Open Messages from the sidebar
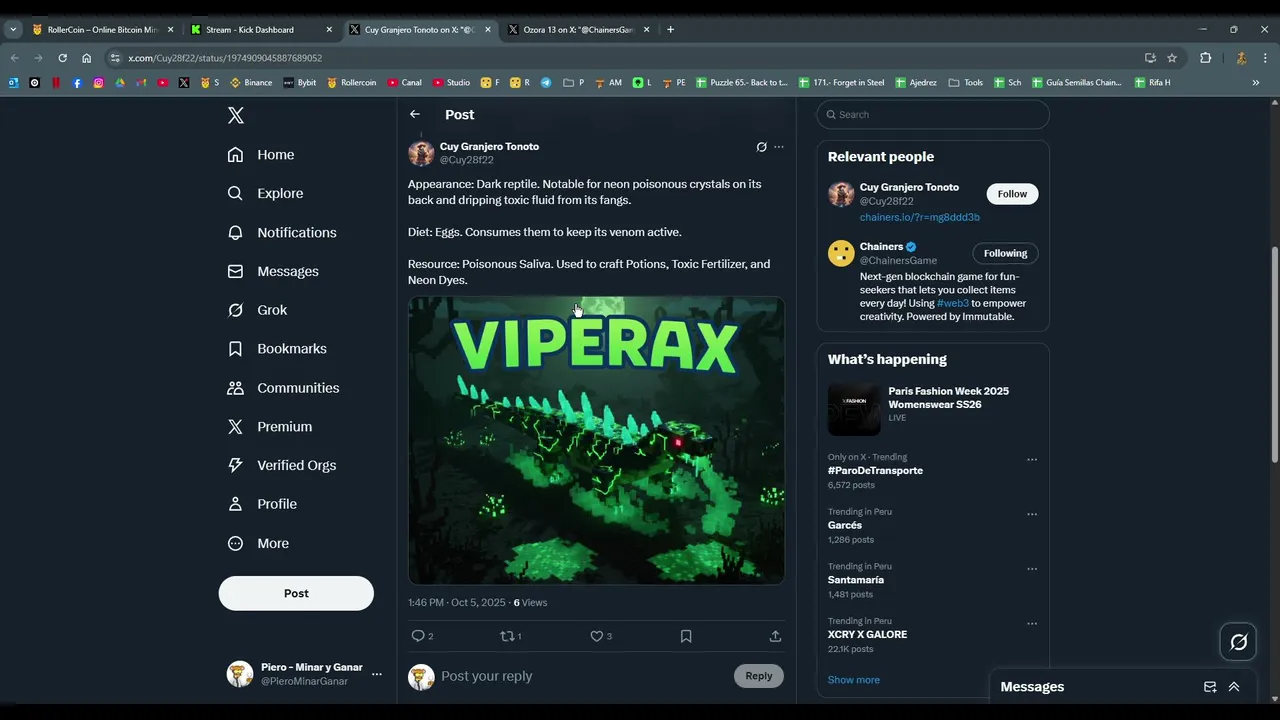The image size is (1280, 720). point(273,271)
